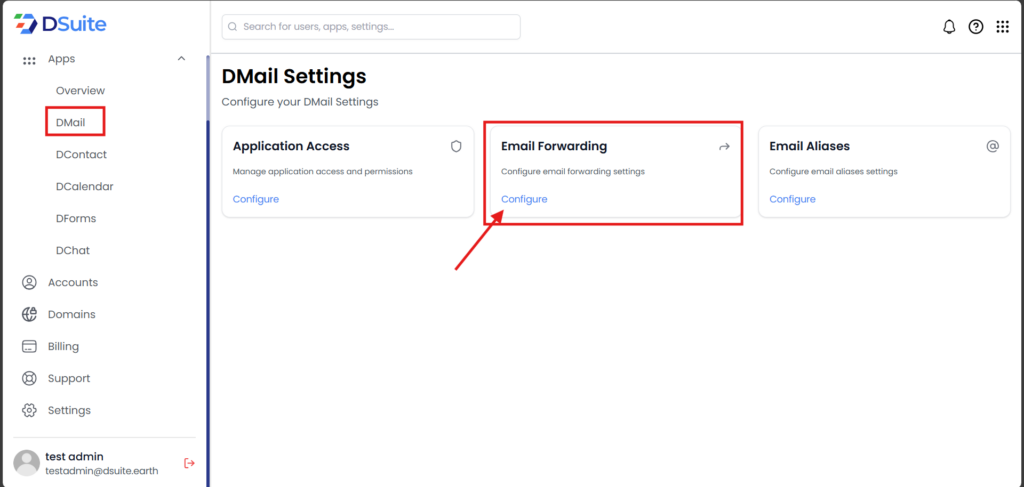The width and height of the screenshot is (1024, 487).
Task: Click the search users, apps, settings field
Action: 371,27
